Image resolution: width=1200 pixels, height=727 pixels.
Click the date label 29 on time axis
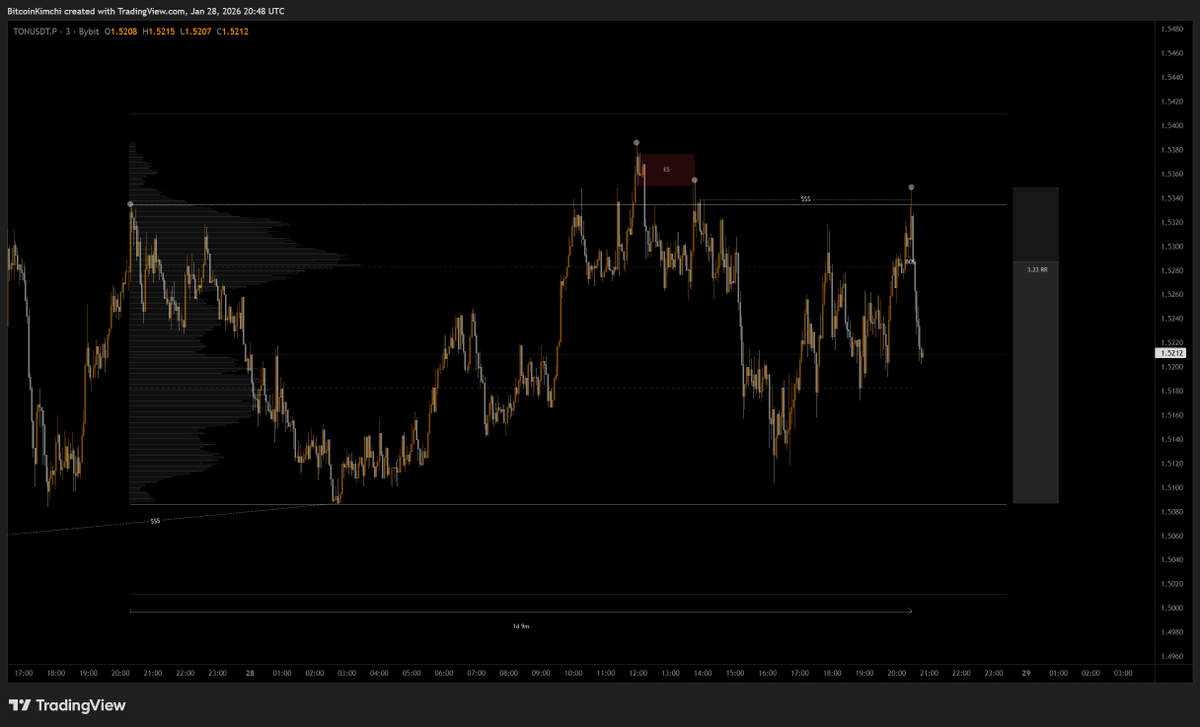[1026, 673]
